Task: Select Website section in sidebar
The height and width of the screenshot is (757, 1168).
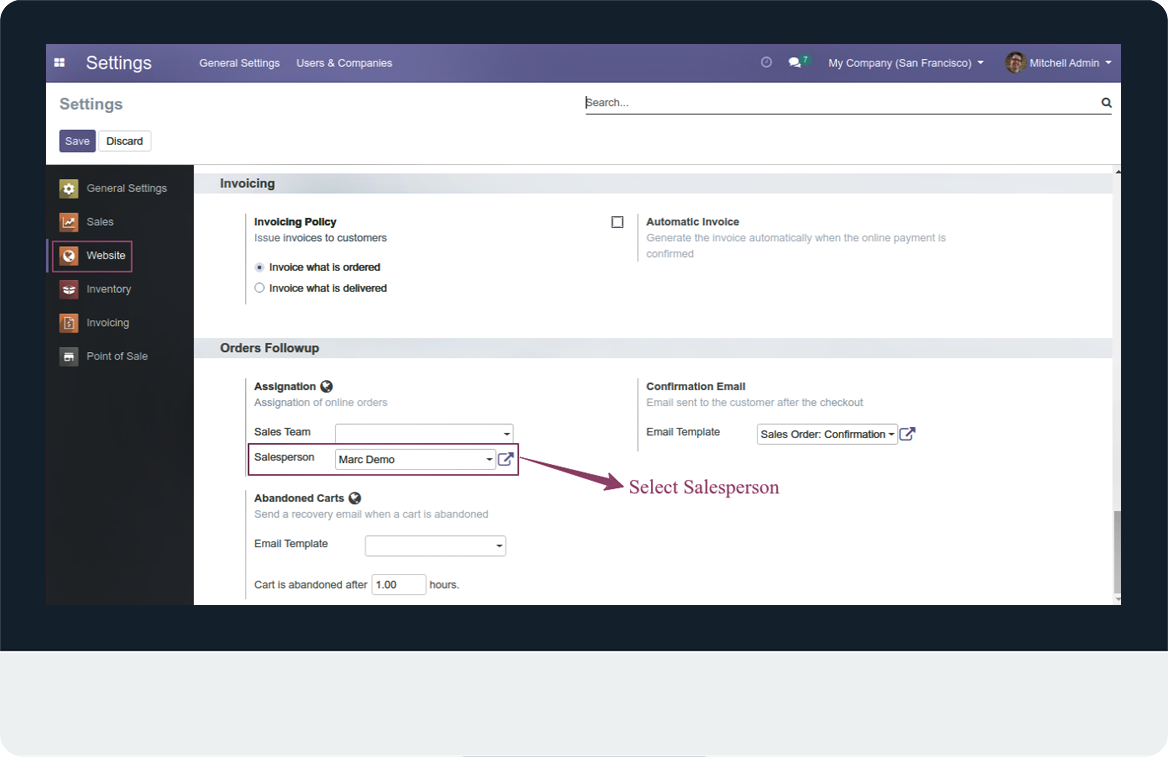Action: [x=120, y=256]
